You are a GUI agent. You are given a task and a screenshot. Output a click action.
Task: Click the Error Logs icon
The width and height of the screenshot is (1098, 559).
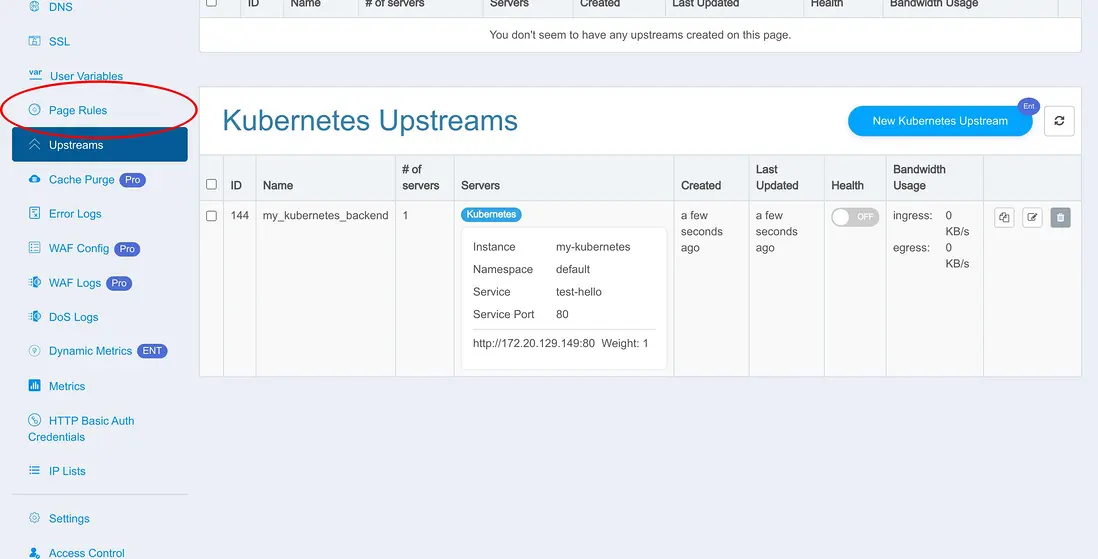click(34, 213)
